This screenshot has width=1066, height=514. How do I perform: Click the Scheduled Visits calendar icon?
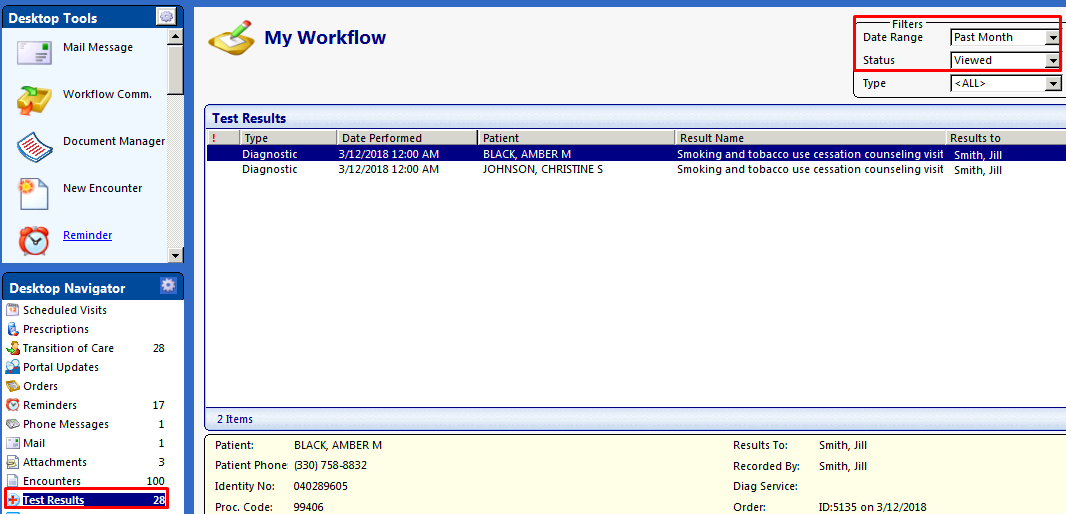[12, 310]
